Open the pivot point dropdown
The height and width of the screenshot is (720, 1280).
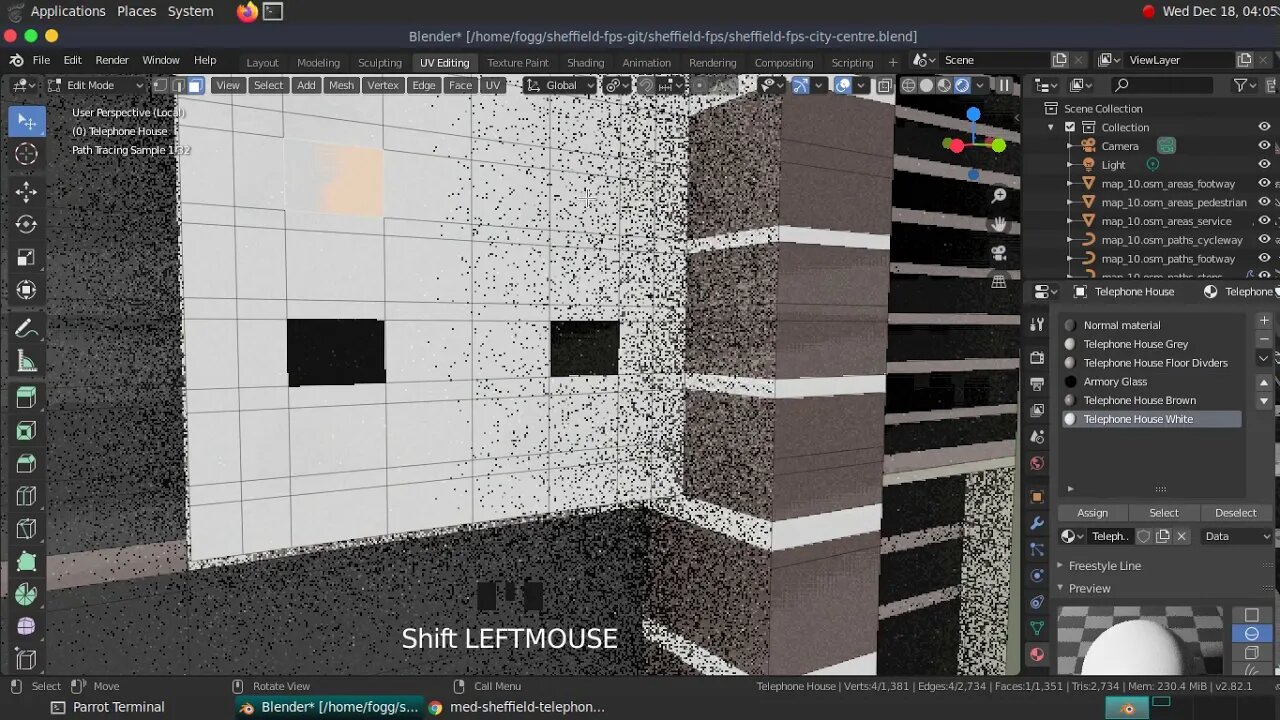[x=615, y=85]
